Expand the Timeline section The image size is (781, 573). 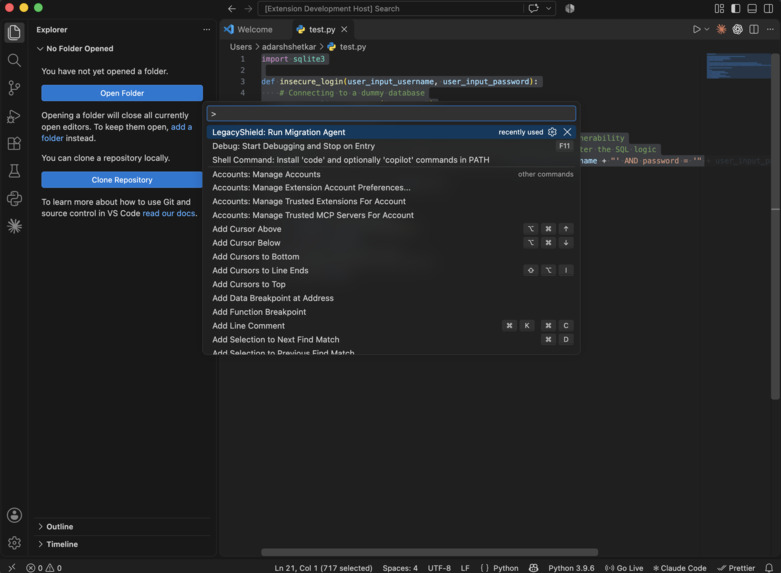pyautogui.click(x=58, y=544)
